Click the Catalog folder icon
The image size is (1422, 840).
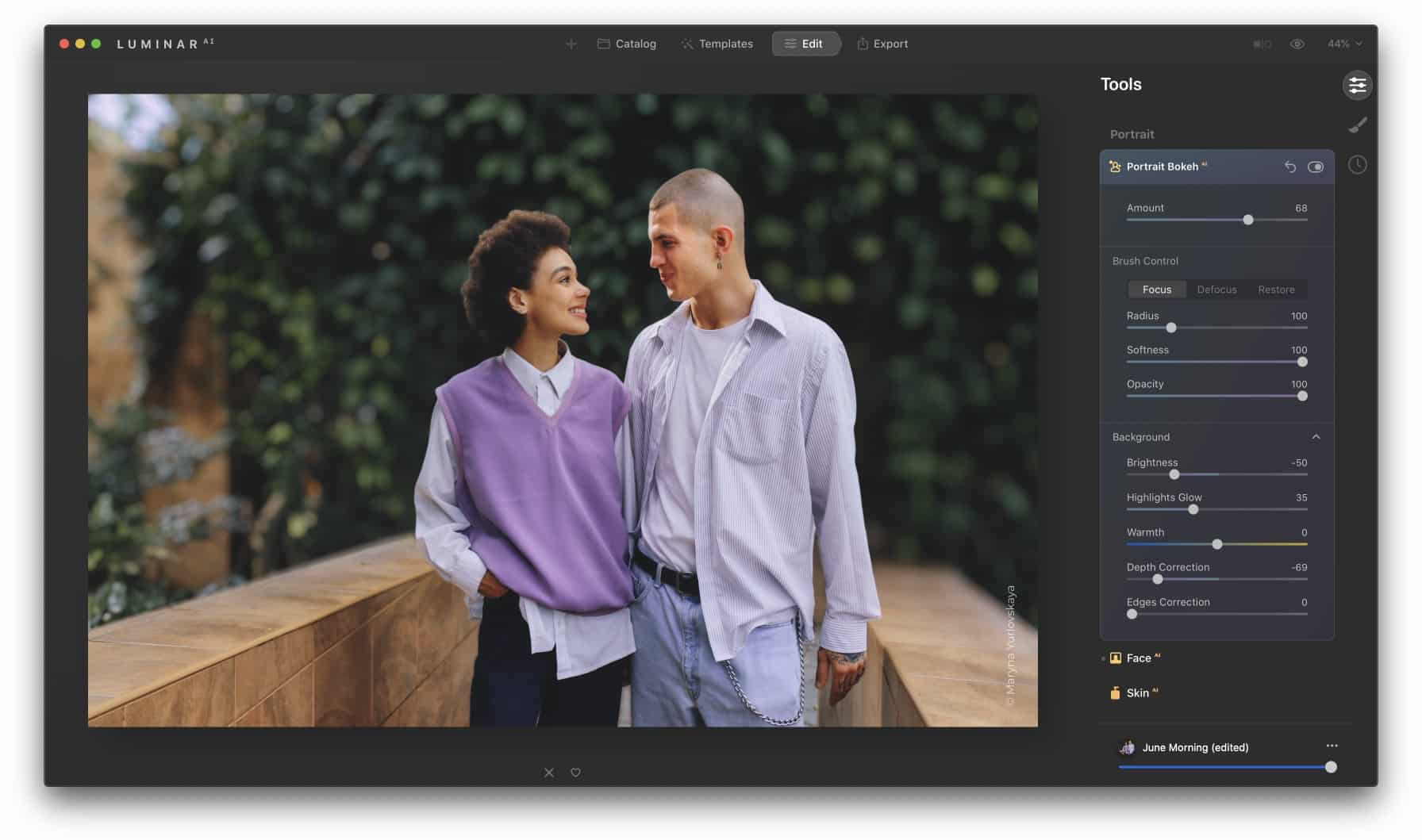[x=604, y=44]
